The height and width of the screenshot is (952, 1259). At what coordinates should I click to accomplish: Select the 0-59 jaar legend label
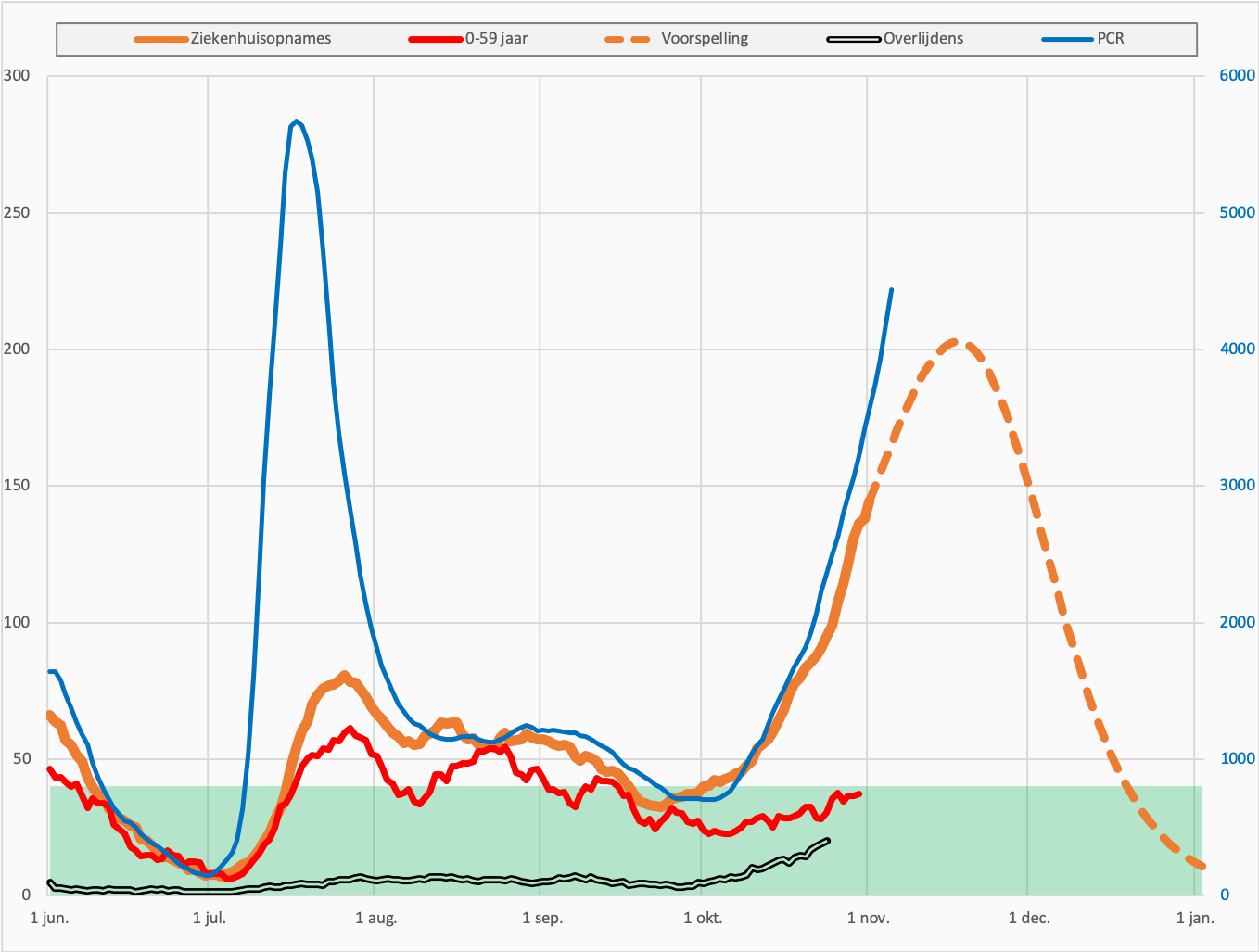coord(496,39)
